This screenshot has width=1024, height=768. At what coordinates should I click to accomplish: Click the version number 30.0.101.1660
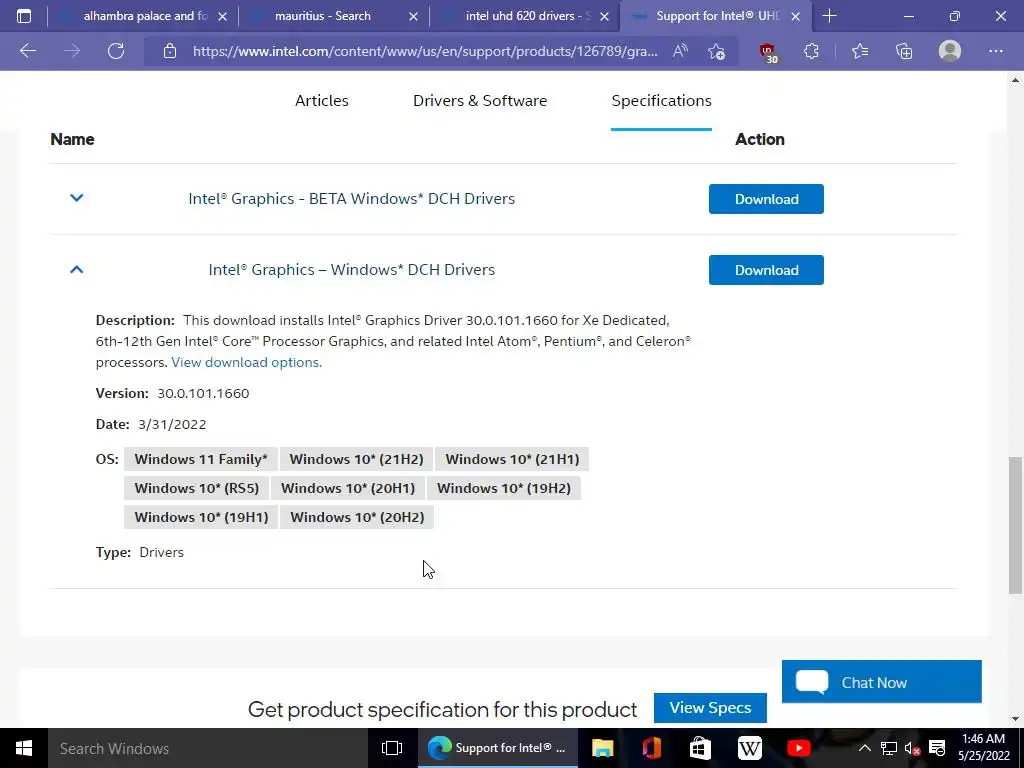(203, 393)
